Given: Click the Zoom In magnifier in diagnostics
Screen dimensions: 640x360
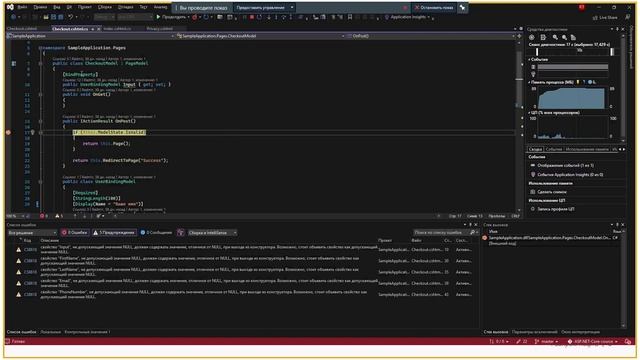Looking at the screenshot, I should click(555, 38).
